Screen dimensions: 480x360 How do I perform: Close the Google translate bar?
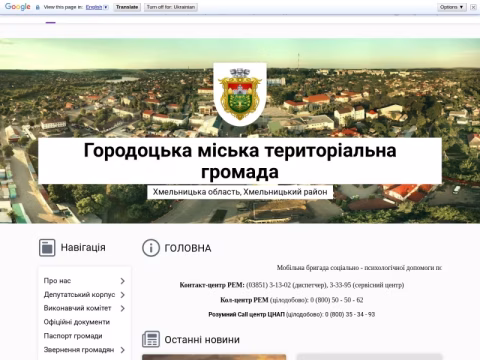tap(473, 7)
